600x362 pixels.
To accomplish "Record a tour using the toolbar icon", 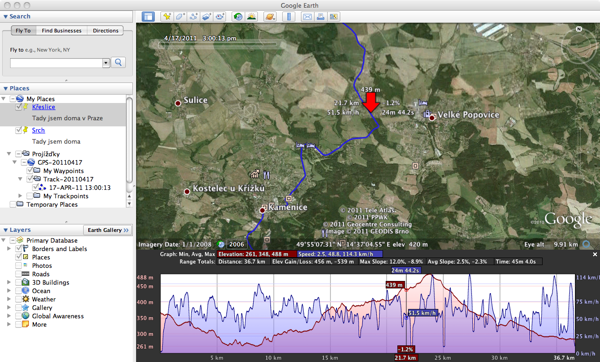I will (x=220, y=16).
